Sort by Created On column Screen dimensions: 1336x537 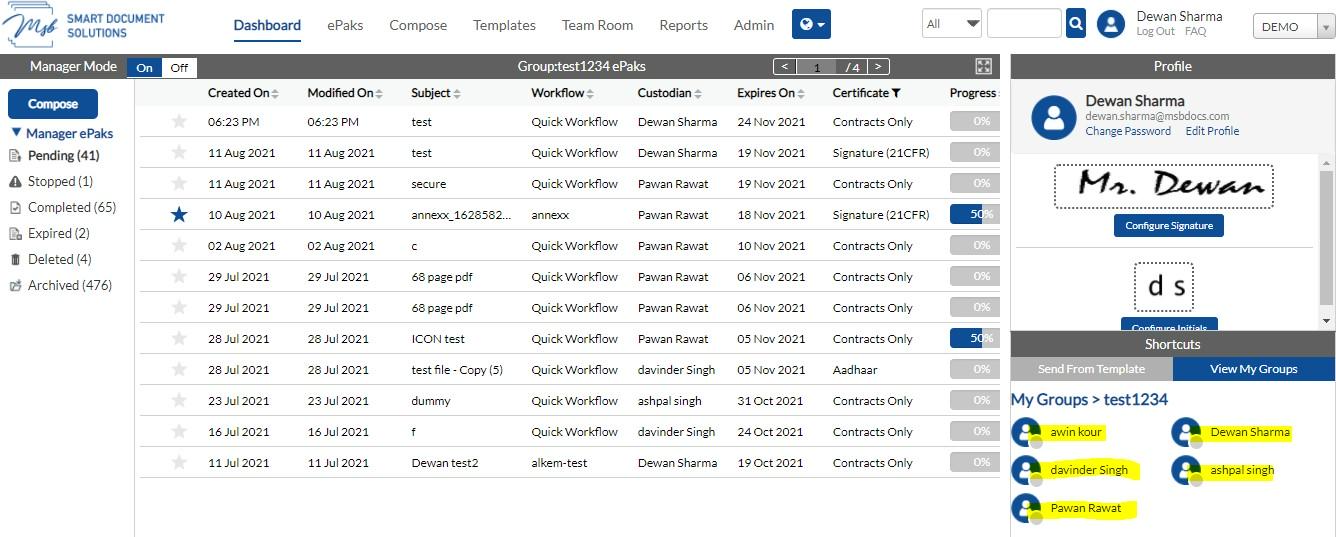(243, 93)
